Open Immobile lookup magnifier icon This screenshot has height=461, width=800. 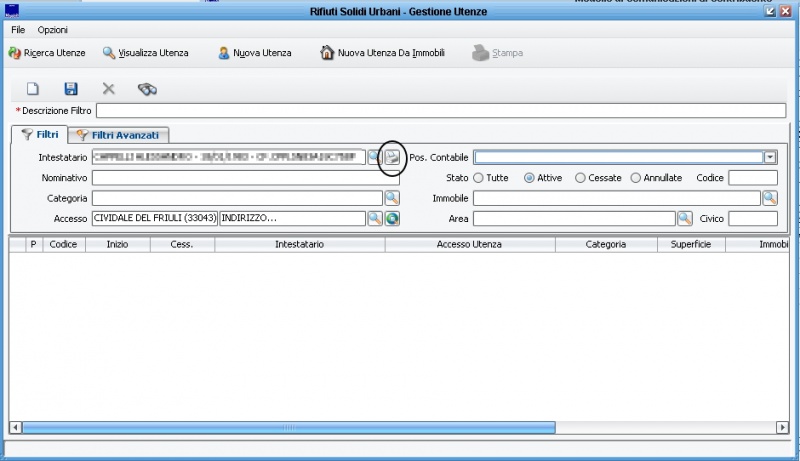(x=770, y=198)
